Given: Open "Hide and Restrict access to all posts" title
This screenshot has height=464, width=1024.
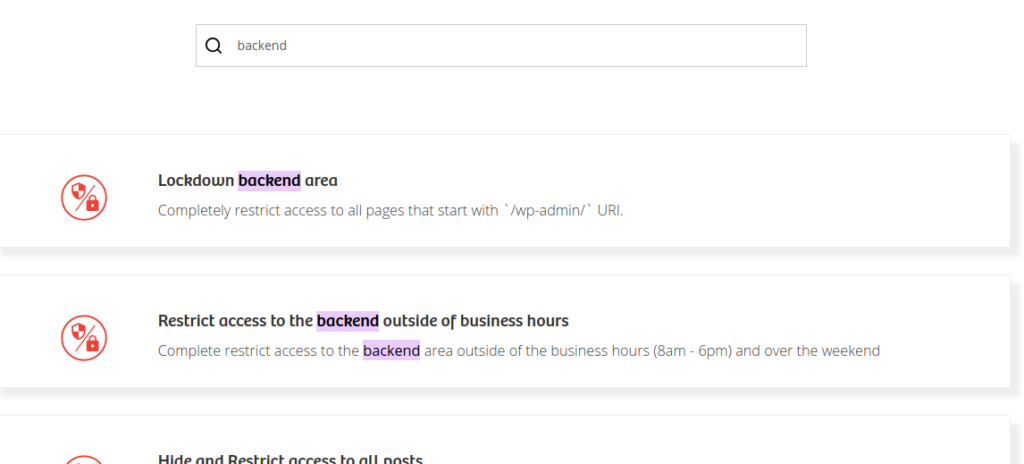Looking at the screenshot, I should tap(291, 459).
